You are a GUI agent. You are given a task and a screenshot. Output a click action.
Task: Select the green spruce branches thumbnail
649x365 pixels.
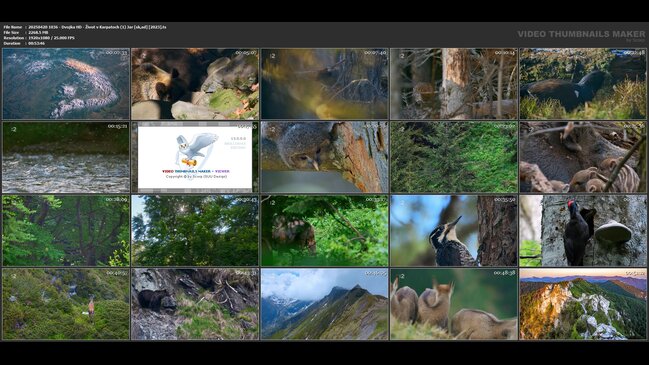(x=454, y=157)
